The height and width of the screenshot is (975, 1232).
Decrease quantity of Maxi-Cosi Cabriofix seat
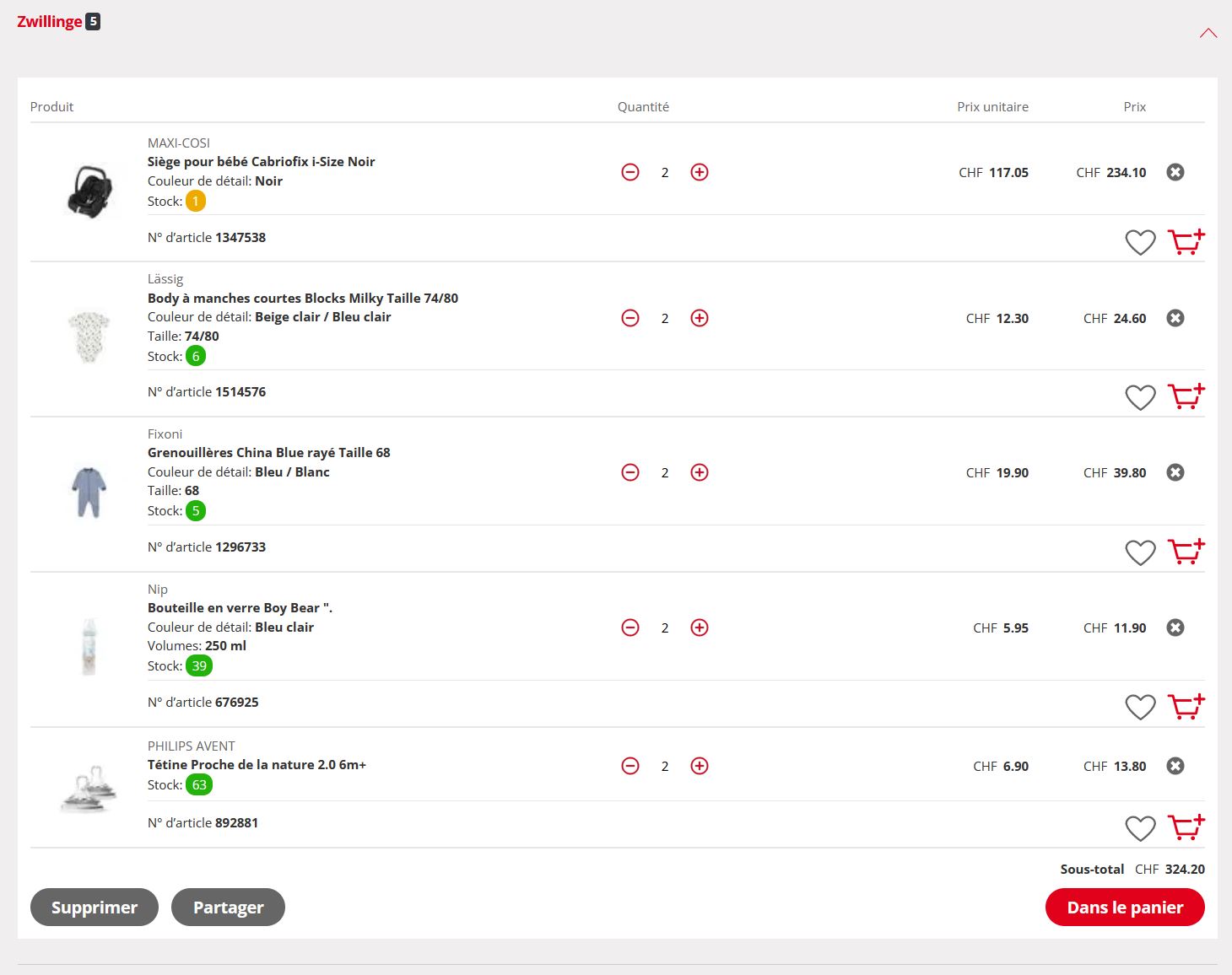630,172
